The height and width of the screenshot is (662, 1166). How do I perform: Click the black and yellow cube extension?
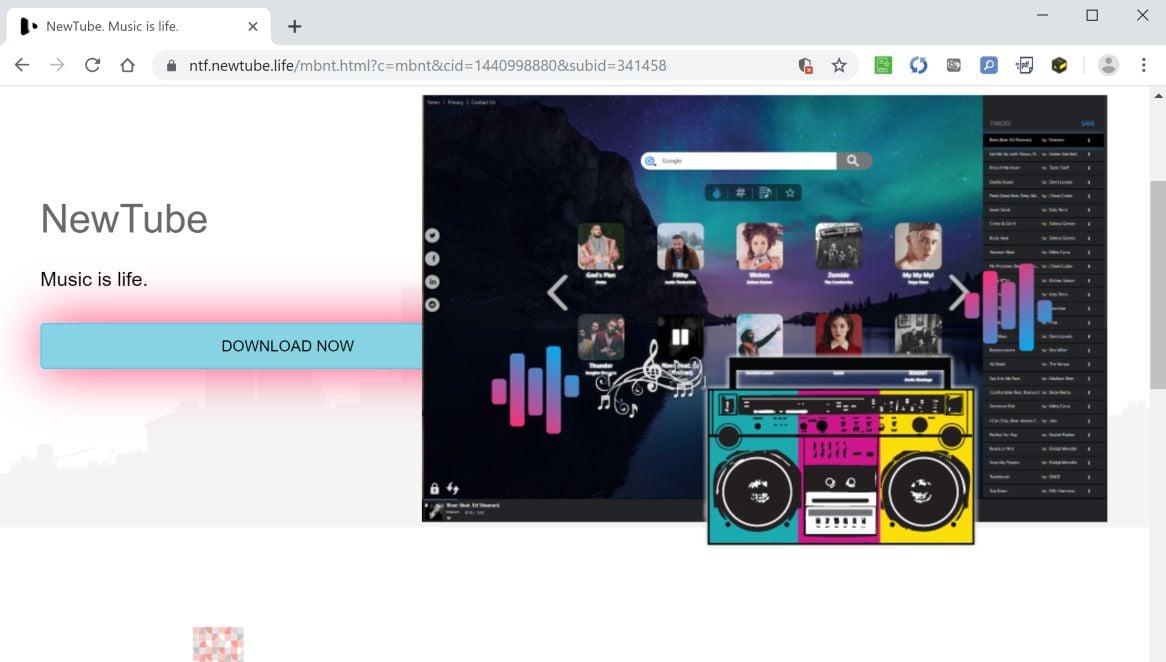pyautogui.click(x=1059, y=65)
